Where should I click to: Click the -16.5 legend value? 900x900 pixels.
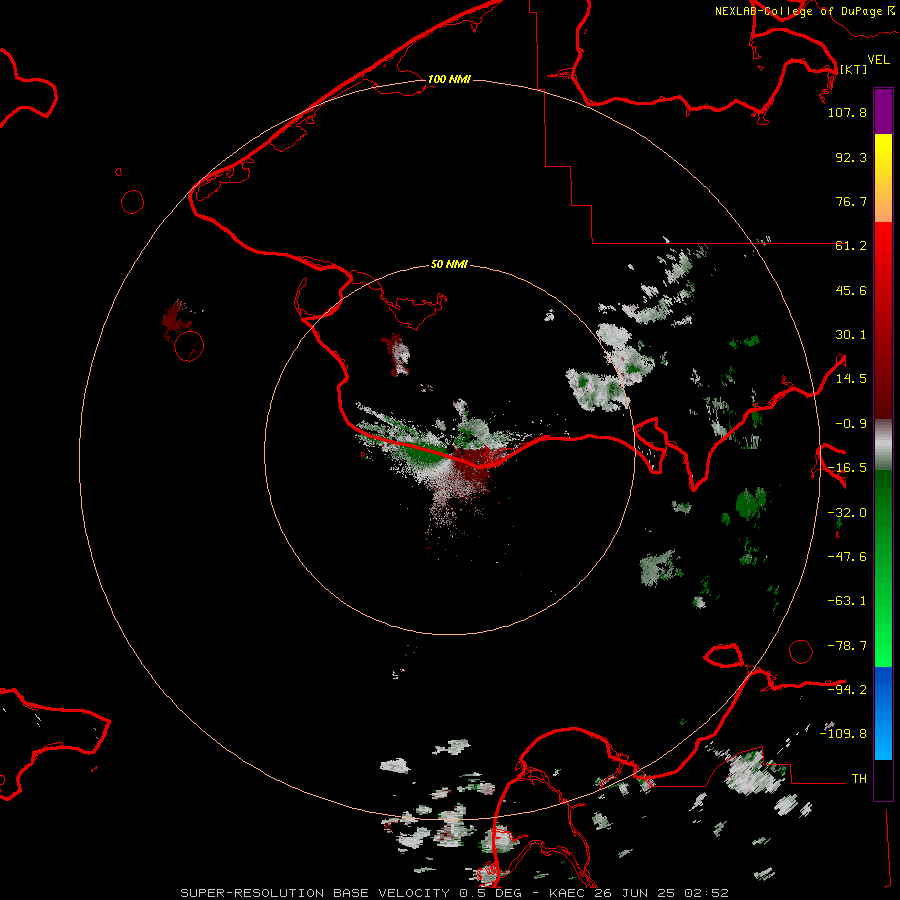coord(847,468)
